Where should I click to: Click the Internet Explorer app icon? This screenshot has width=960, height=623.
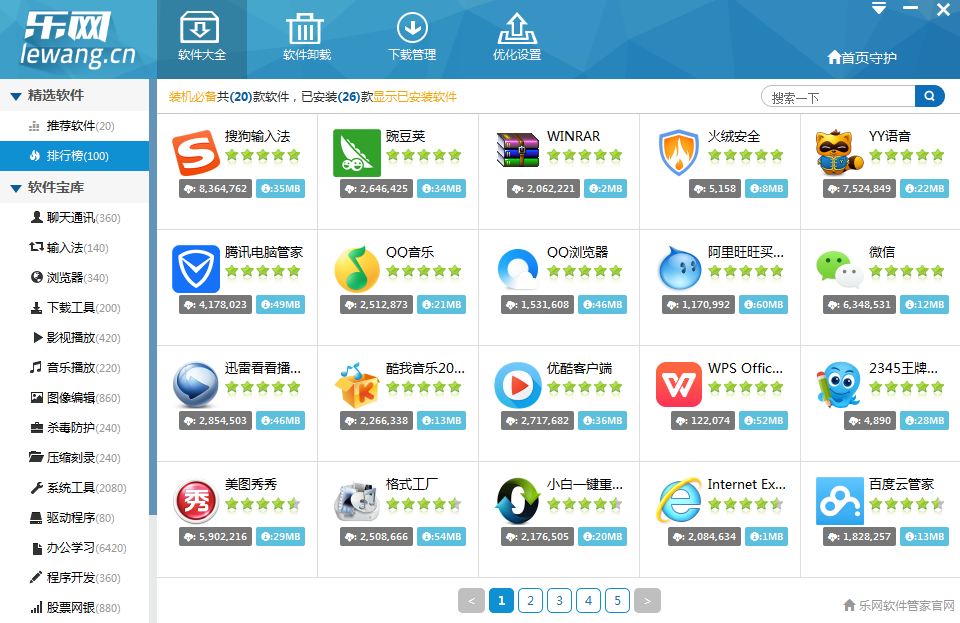678,501
